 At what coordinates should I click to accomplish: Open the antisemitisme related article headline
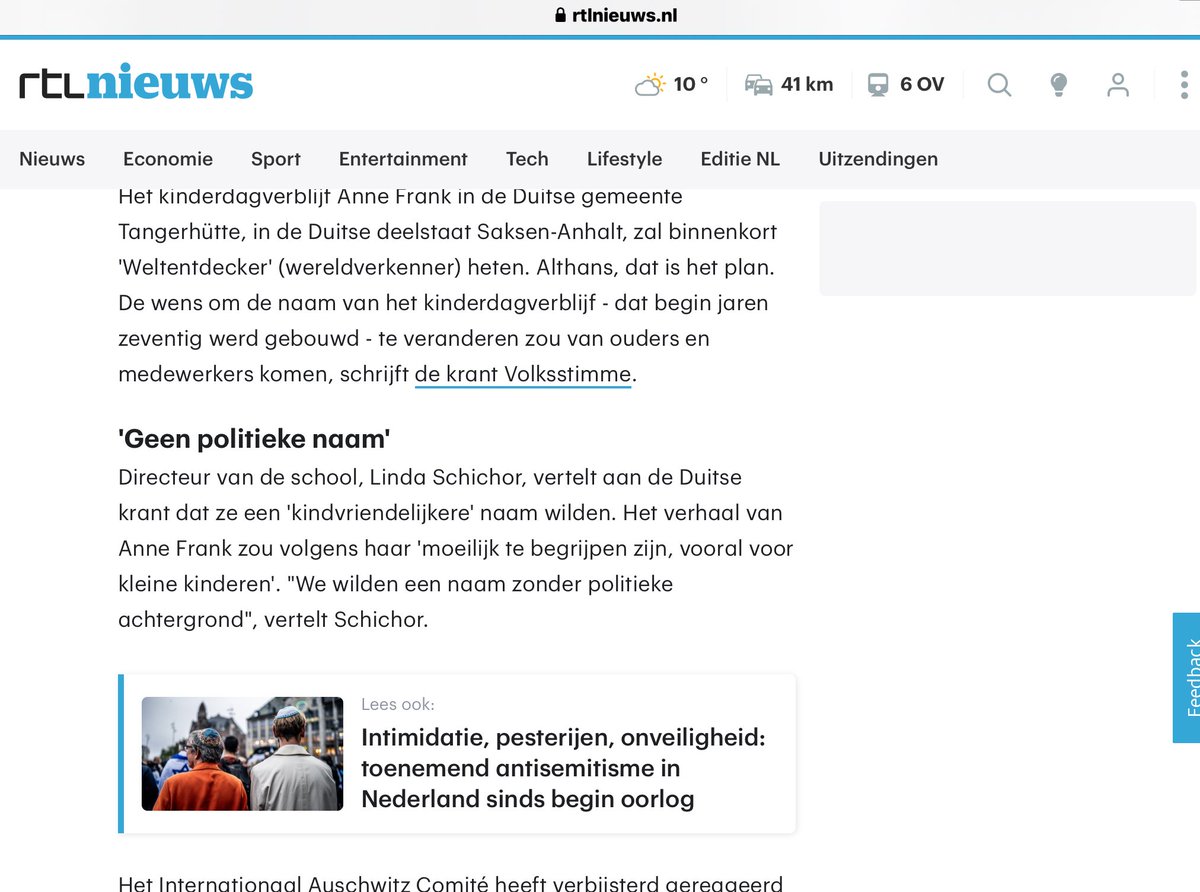pos(563,768)
